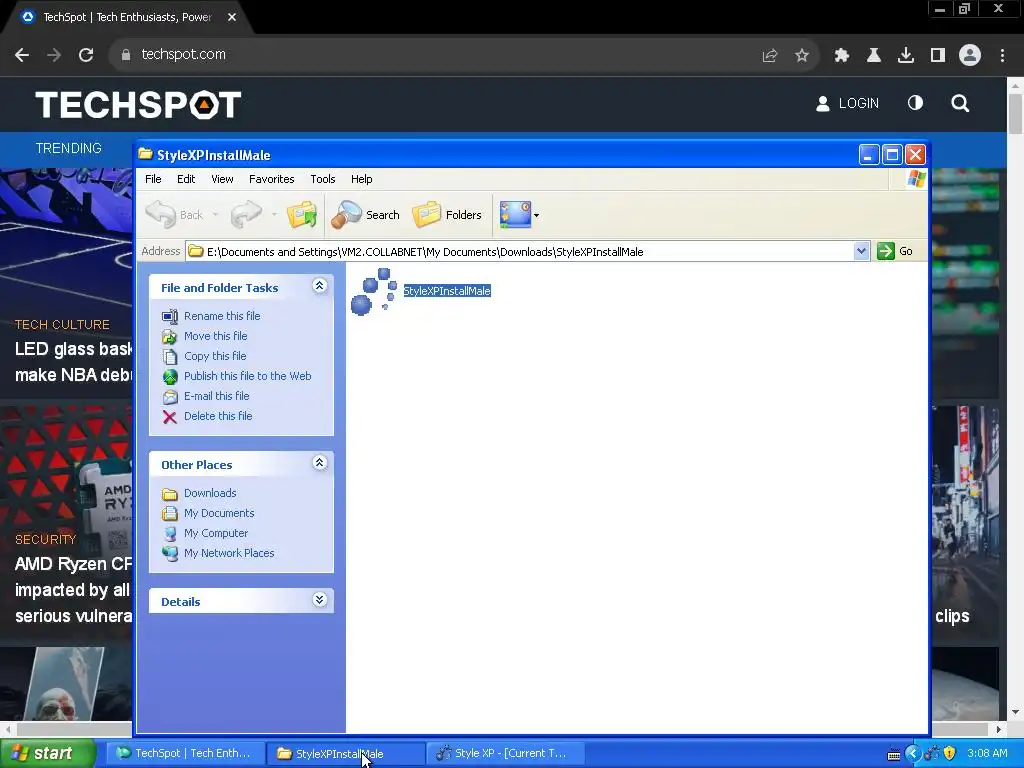This screenshot has height=768, width=1024.
Task: Click the TechSpot logo
Action: click(138, 105)
